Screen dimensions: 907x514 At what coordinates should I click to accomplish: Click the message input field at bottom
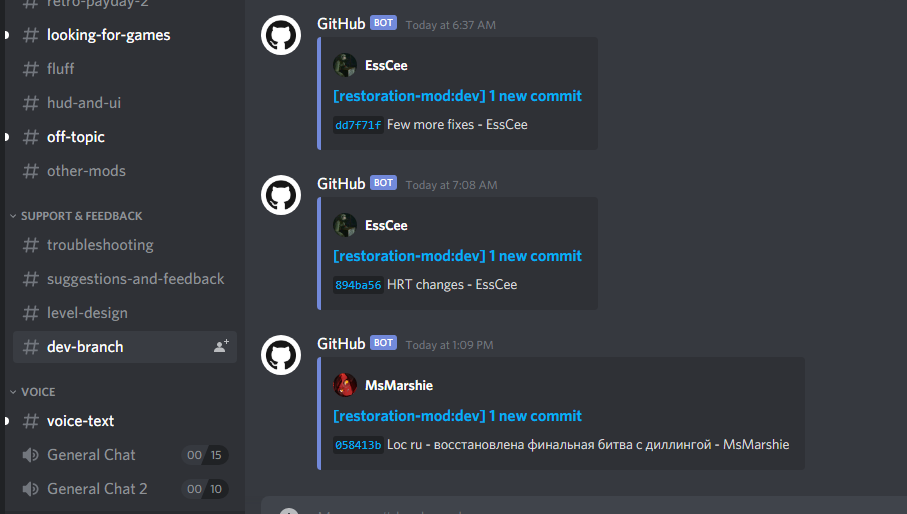584,506
